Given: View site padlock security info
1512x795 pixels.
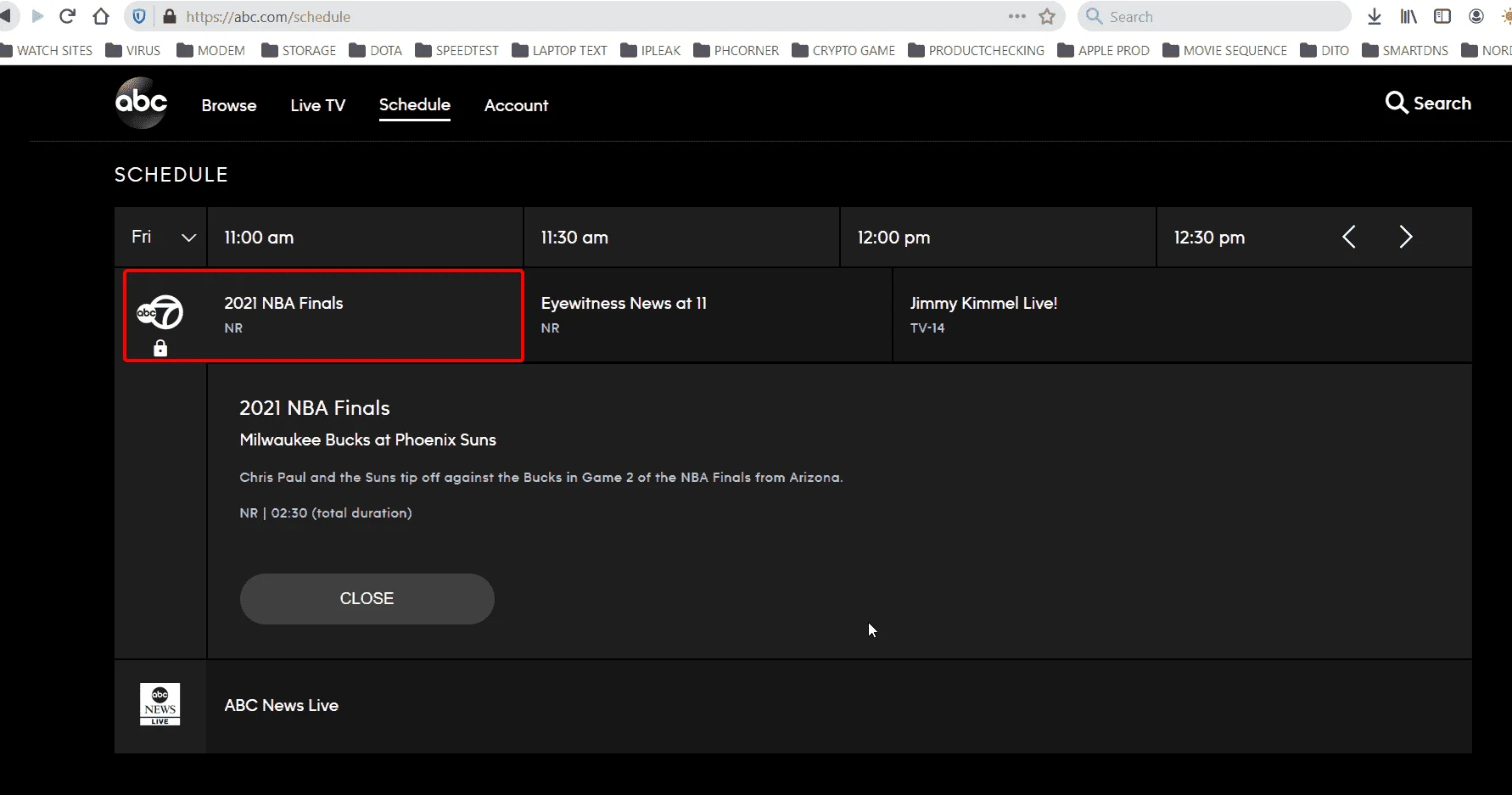Looking at the screenshot, I should point(169,16).
